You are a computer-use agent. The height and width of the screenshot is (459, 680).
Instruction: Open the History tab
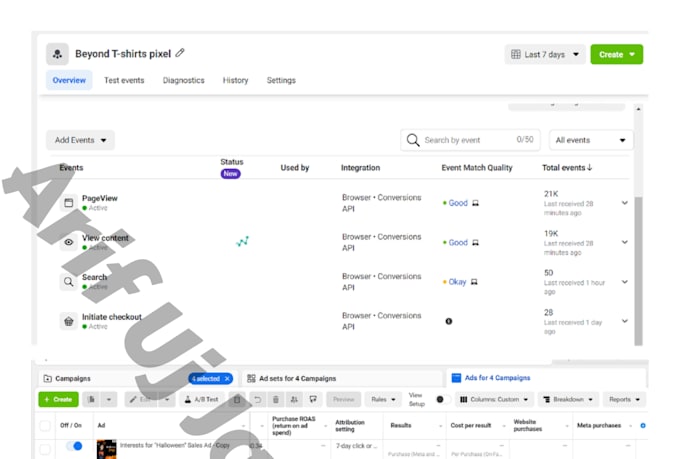(x=235, y=80)
